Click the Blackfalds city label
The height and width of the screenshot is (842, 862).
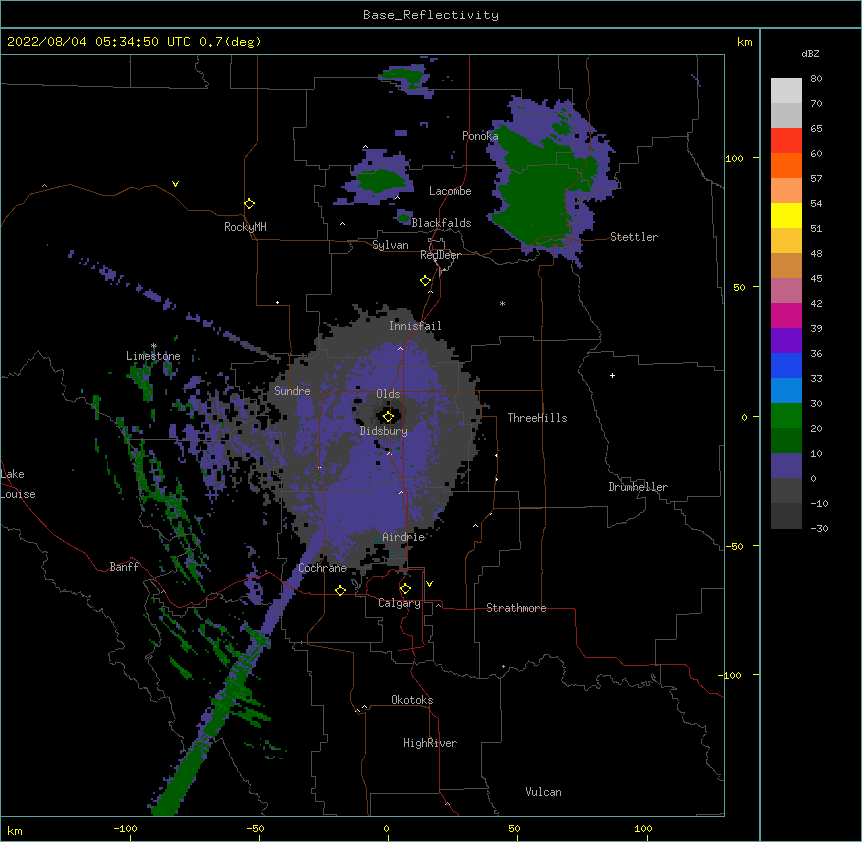coord(441,223)
